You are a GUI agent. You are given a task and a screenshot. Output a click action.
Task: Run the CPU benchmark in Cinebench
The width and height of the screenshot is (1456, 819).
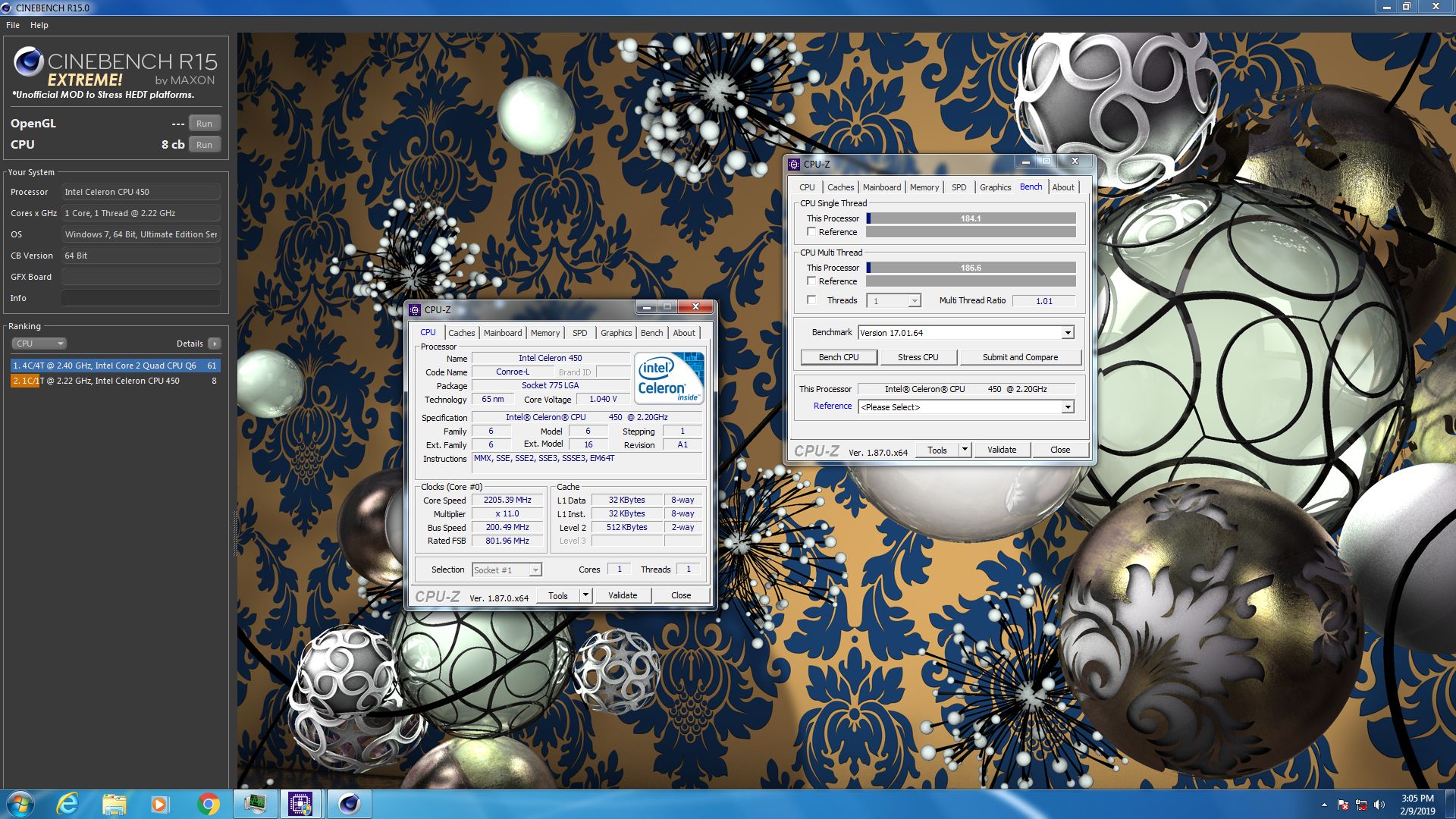[x=205, y=145]
